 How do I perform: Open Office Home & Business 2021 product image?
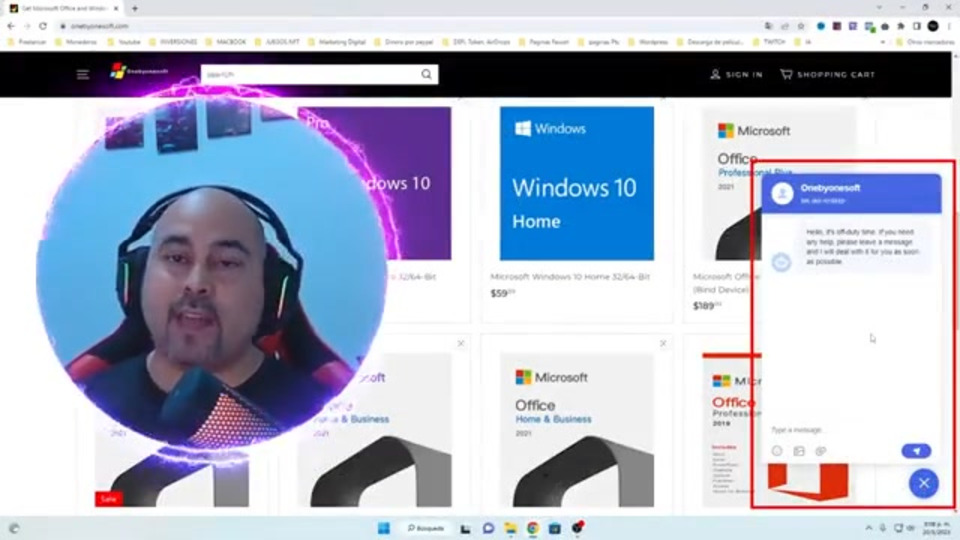coord(576,430)
